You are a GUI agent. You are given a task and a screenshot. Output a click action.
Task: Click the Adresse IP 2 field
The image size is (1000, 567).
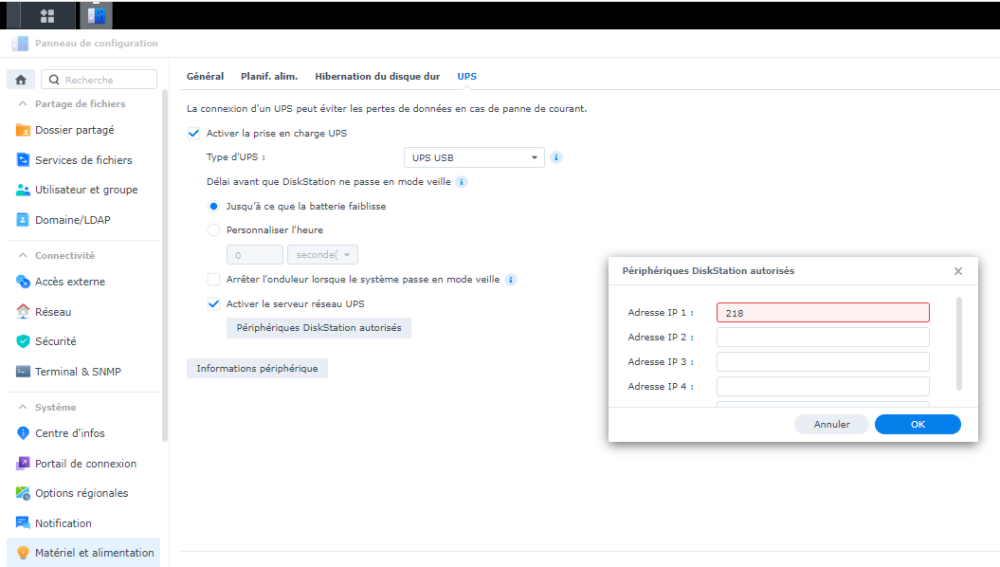point(823,337)
